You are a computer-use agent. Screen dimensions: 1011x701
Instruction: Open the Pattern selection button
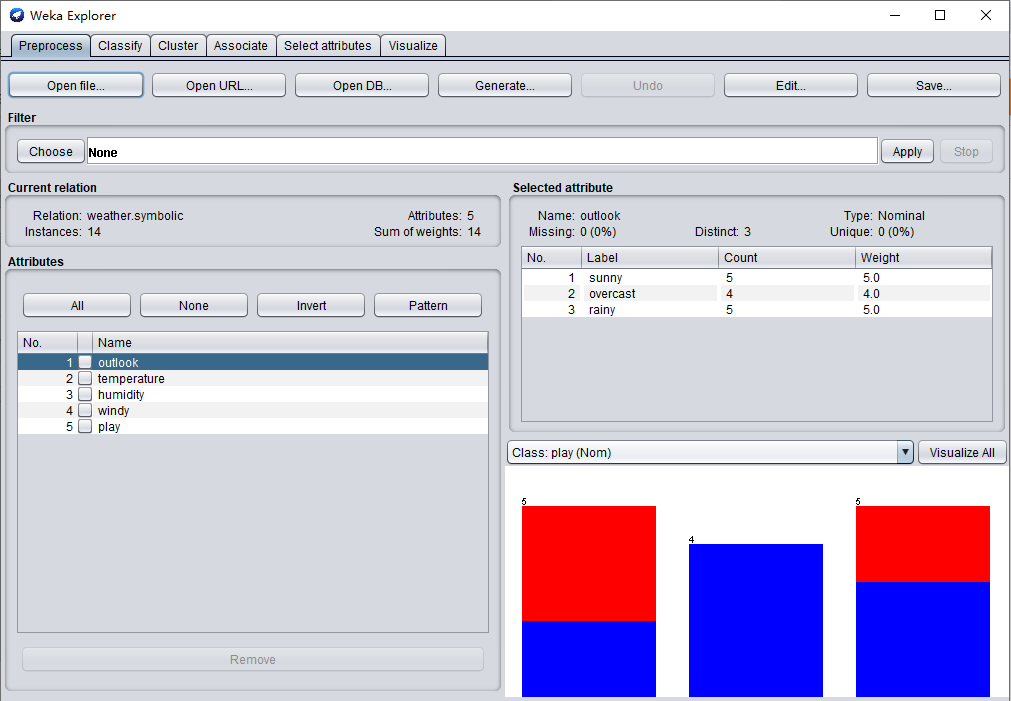(427, 305)
